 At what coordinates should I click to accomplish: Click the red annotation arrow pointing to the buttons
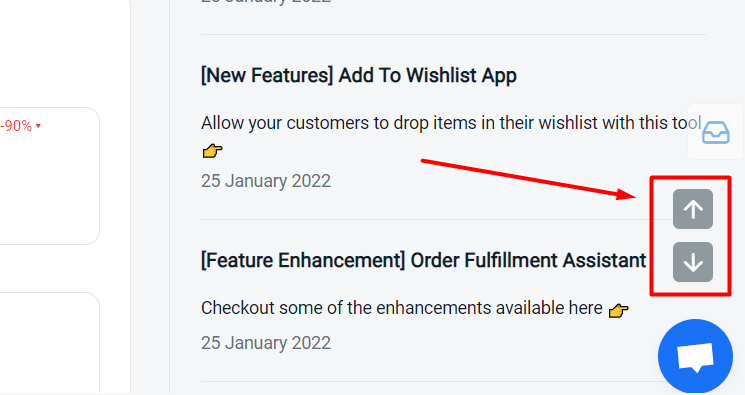529,179
